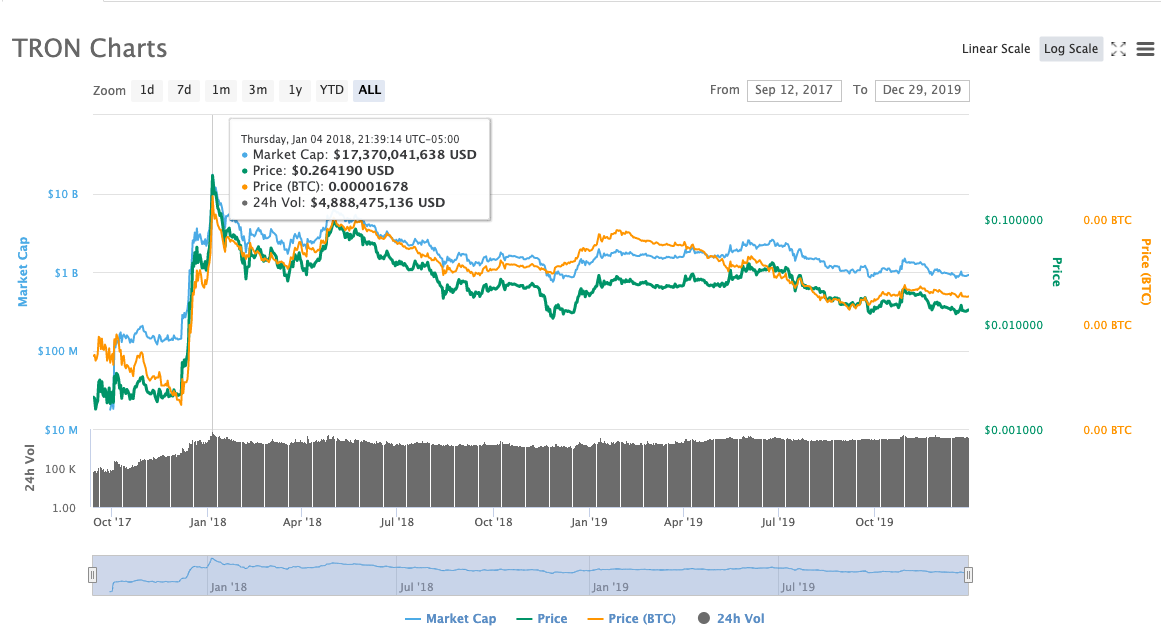Click the Oct '19 x-axis label
Screen dimensions: 1161x627
pyautogui.click(x=874, y=522)
